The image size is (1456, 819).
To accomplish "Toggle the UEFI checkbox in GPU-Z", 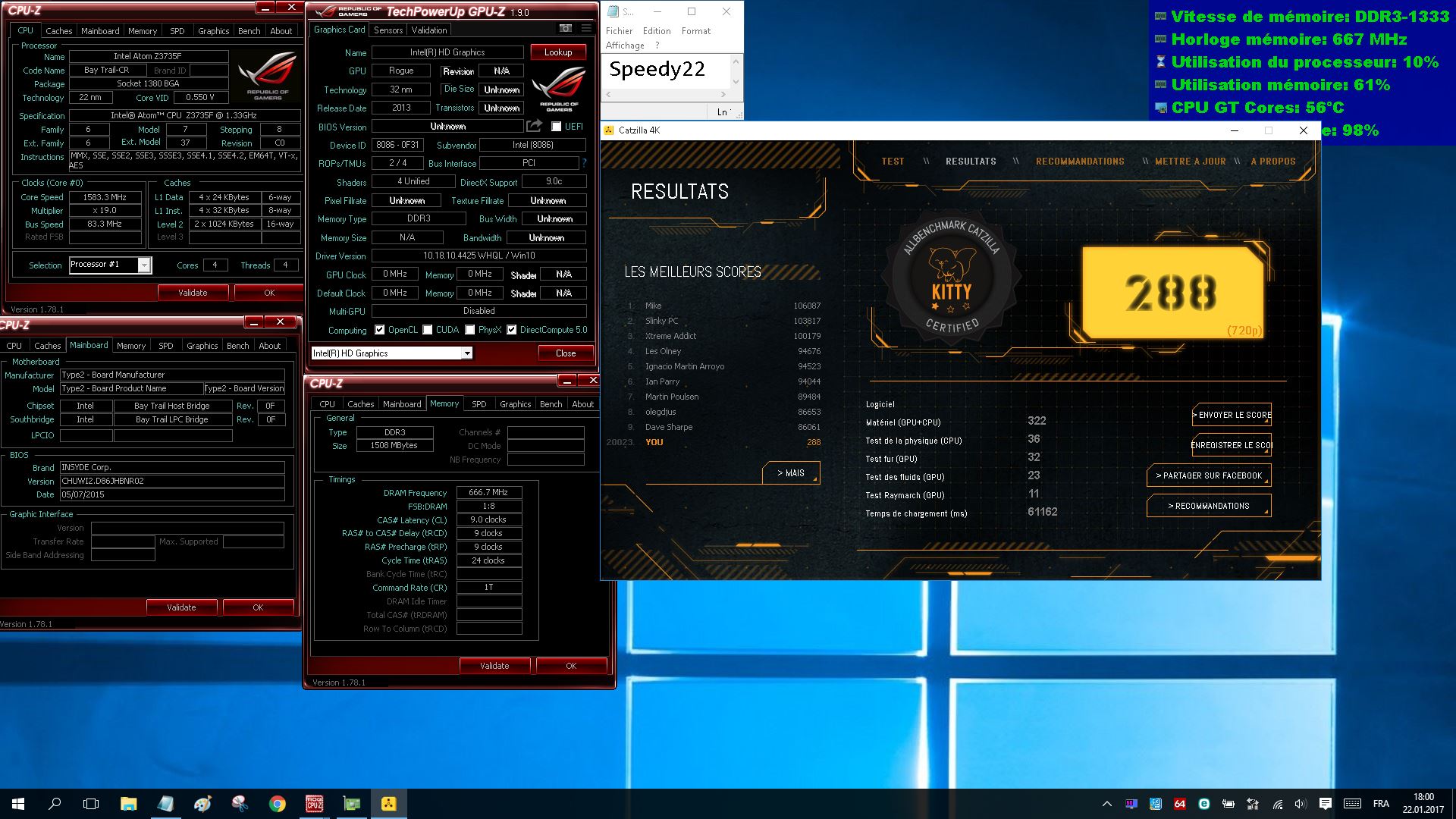I will [x=556, y=127].
